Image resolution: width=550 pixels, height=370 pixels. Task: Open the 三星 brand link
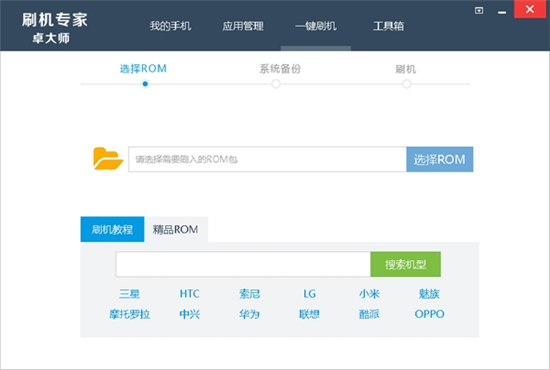pyautogui.click(x=129, y=294)
